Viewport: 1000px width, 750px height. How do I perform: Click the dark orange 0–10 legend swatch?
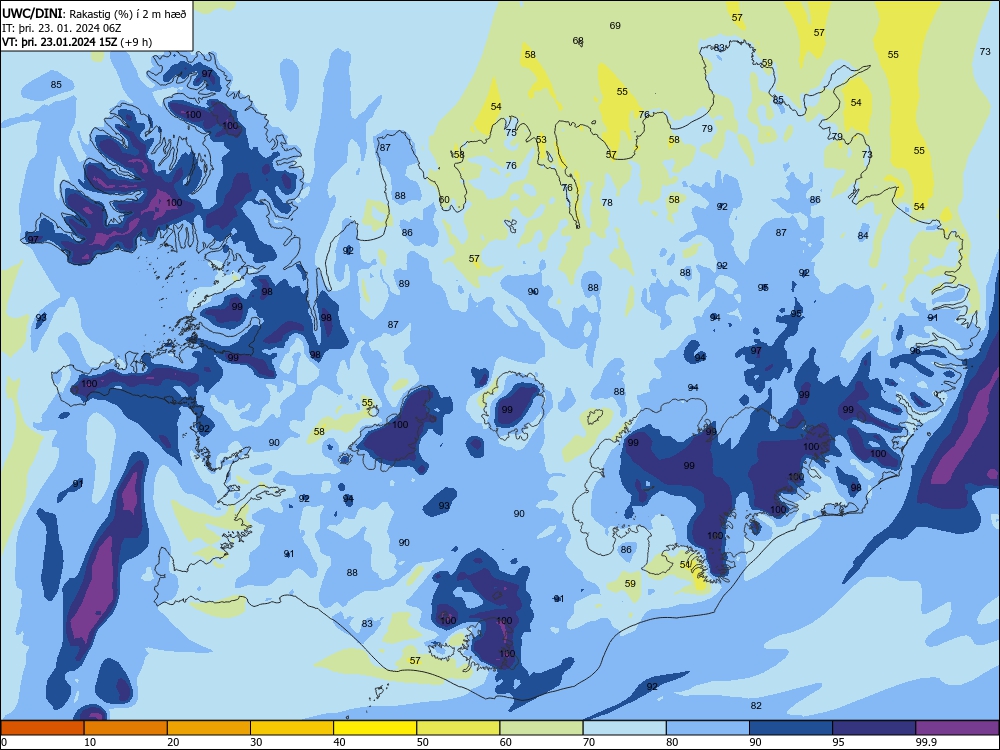pyautogui.click(x=42, y=728)
